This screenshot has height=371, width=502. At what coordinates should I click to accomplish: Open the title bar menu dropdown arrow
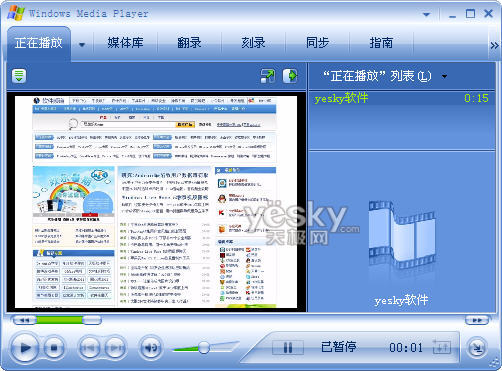pos(426,15)
